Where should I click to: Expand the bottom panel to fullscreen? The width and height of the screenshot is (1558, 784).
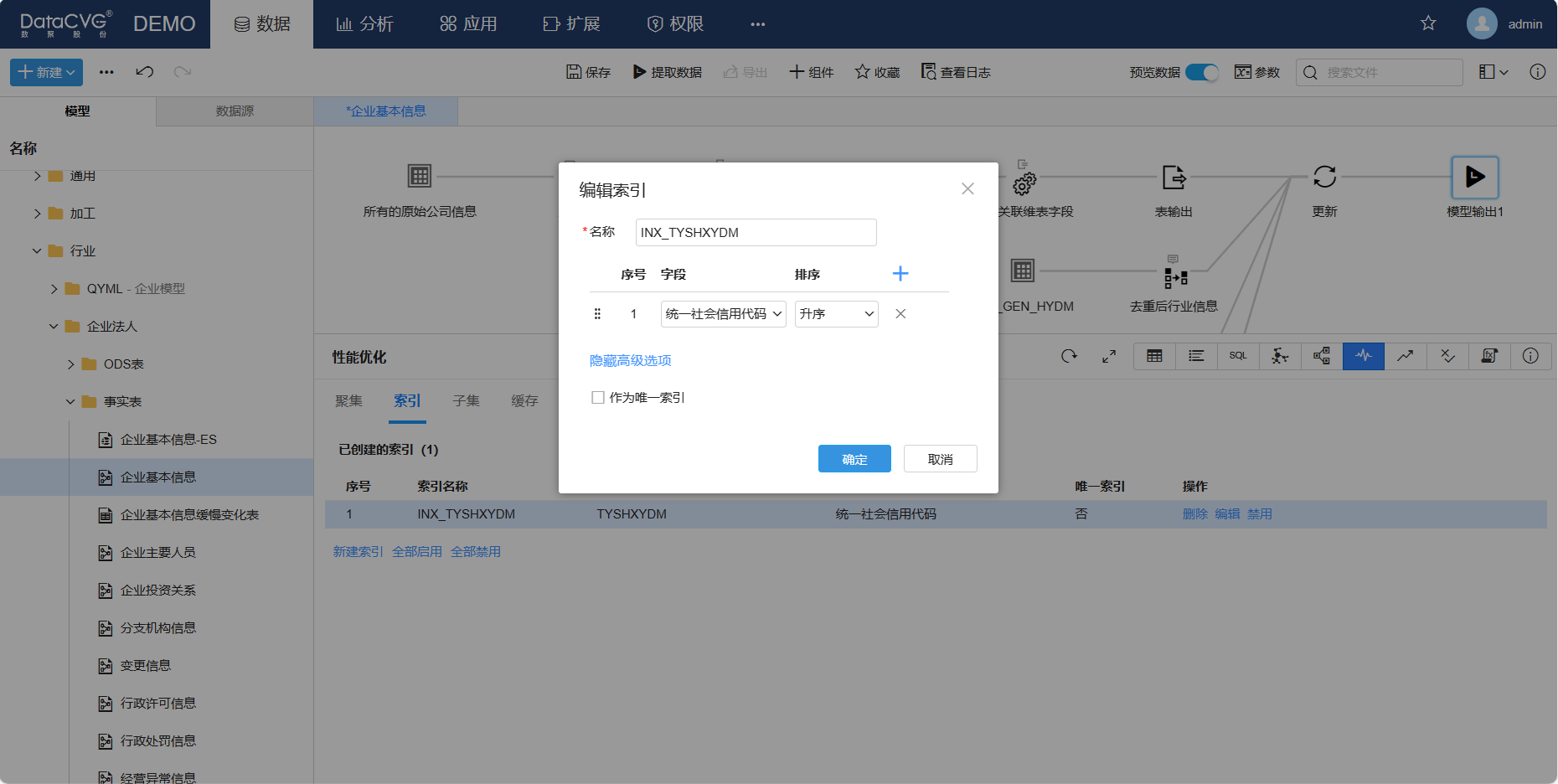(1109, 356)
